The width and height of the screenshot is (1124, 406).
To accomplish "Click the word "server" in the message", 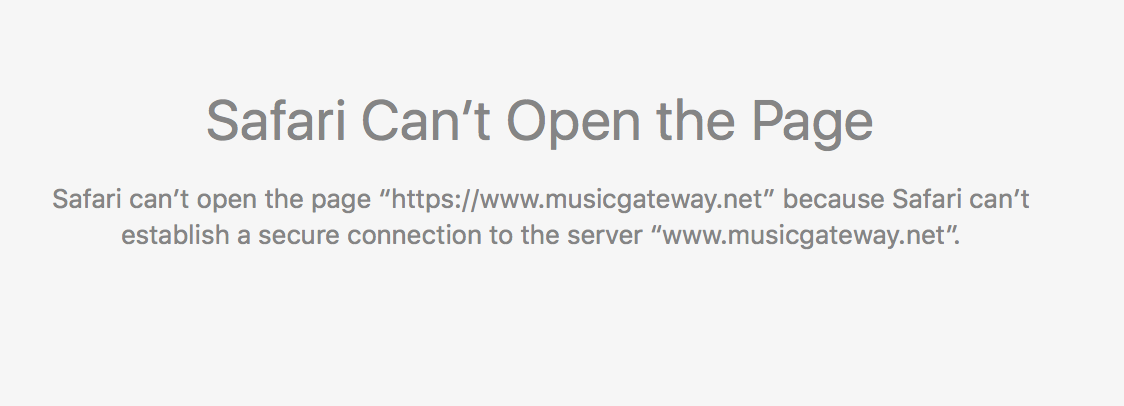I will 604,236.
